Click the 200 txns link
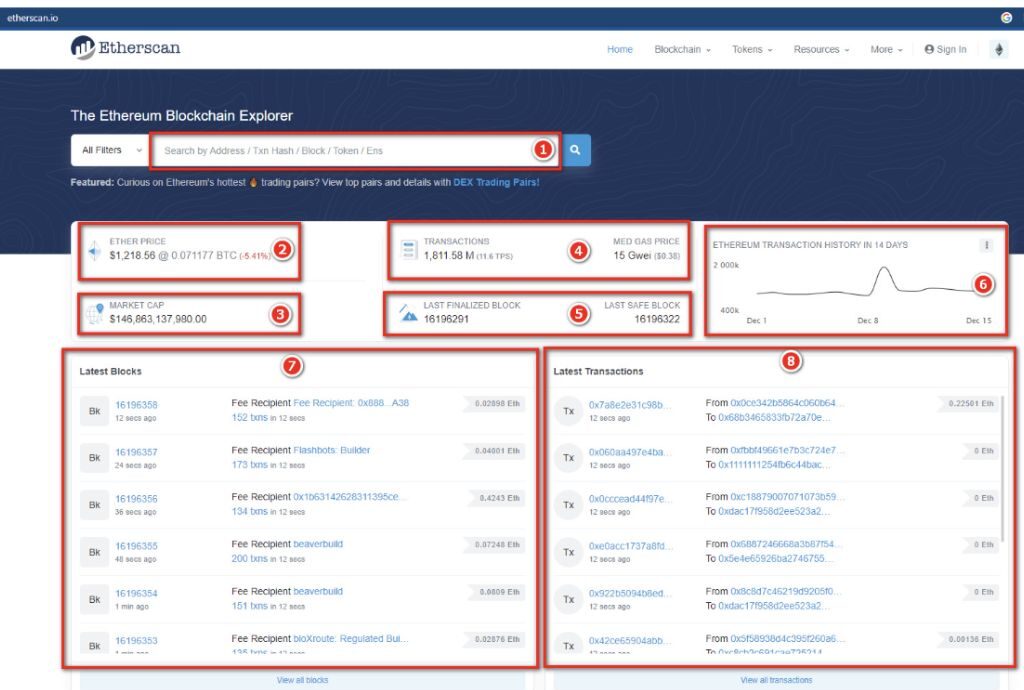 [249, 558]
